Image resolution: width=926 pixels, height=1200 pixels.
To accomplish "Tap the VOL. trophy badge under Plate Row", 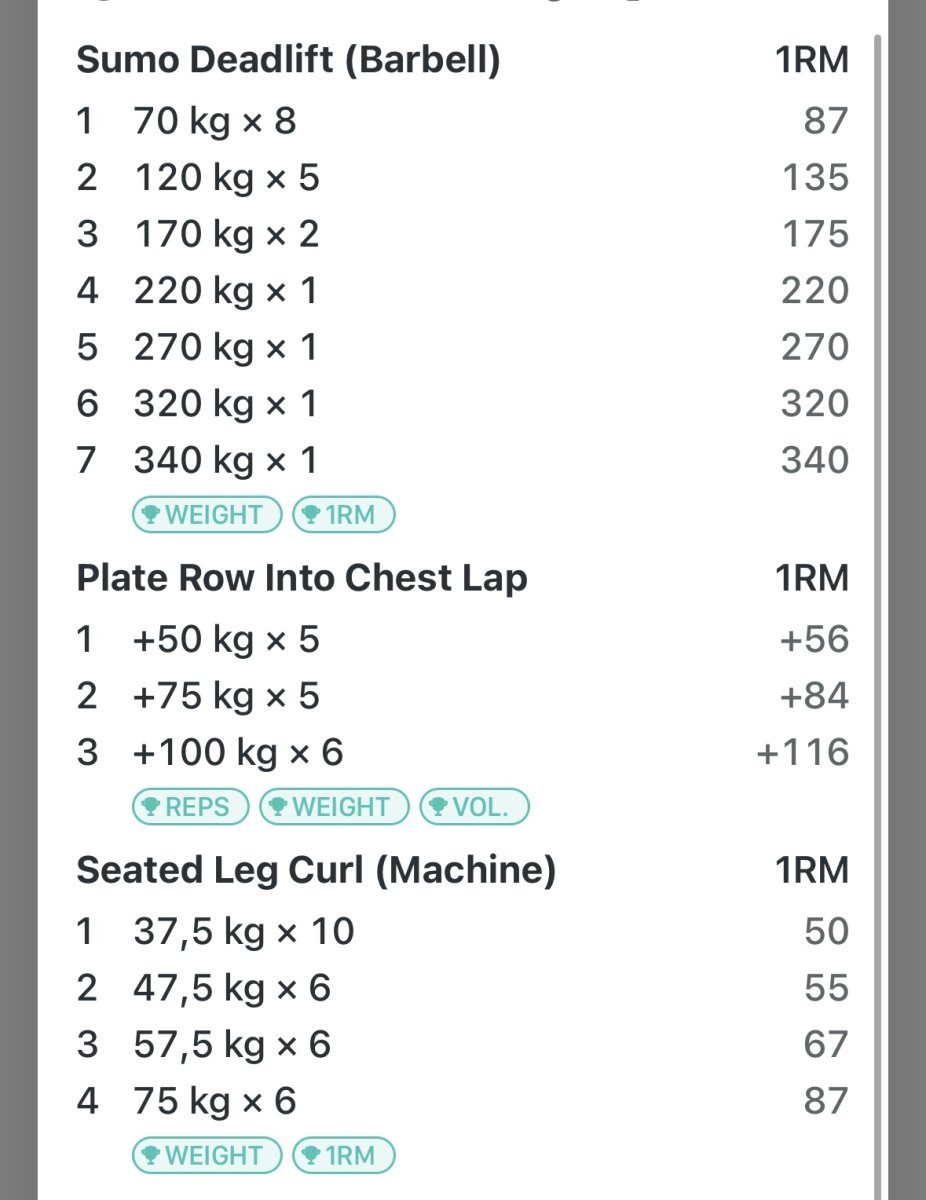I will coord(474,807).
